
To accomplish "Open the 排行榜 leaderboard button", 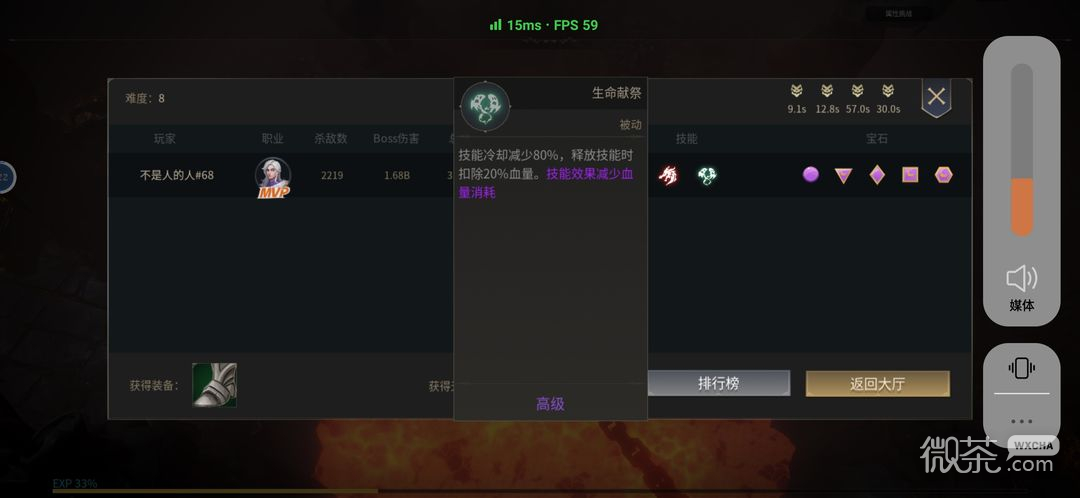I will click(x=718, y=384).
